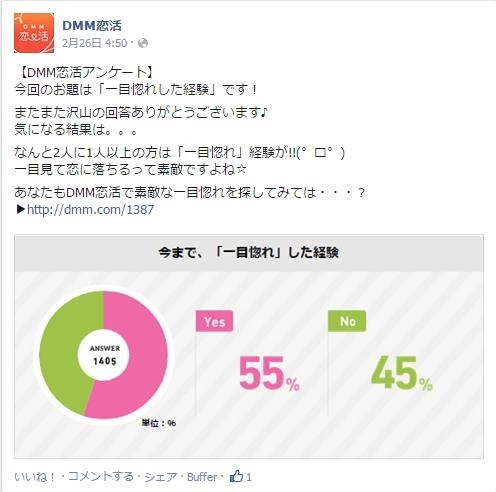Open the DMM恋活 profile picture

pyautogui.click(x=34, y=33)
